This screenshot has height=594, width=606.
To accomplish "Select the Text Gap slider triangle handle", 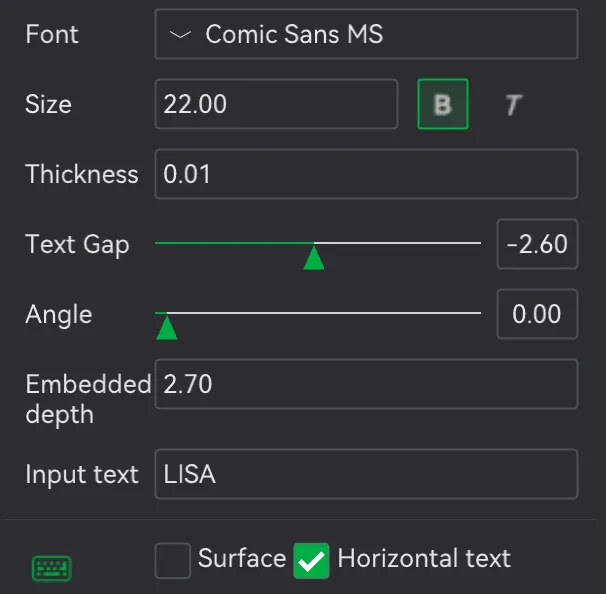I will (314, 258).
